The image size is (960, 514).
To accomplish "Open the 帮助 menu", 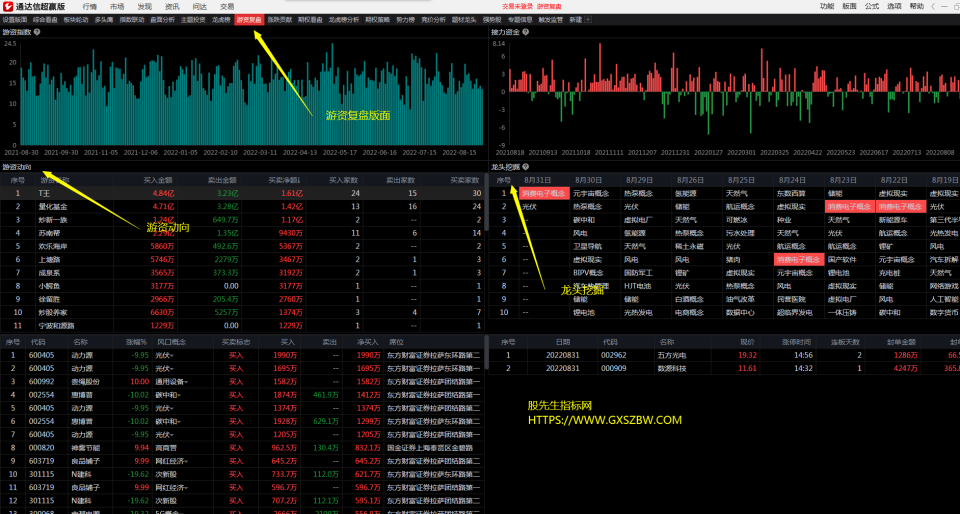I will (917, 6).
